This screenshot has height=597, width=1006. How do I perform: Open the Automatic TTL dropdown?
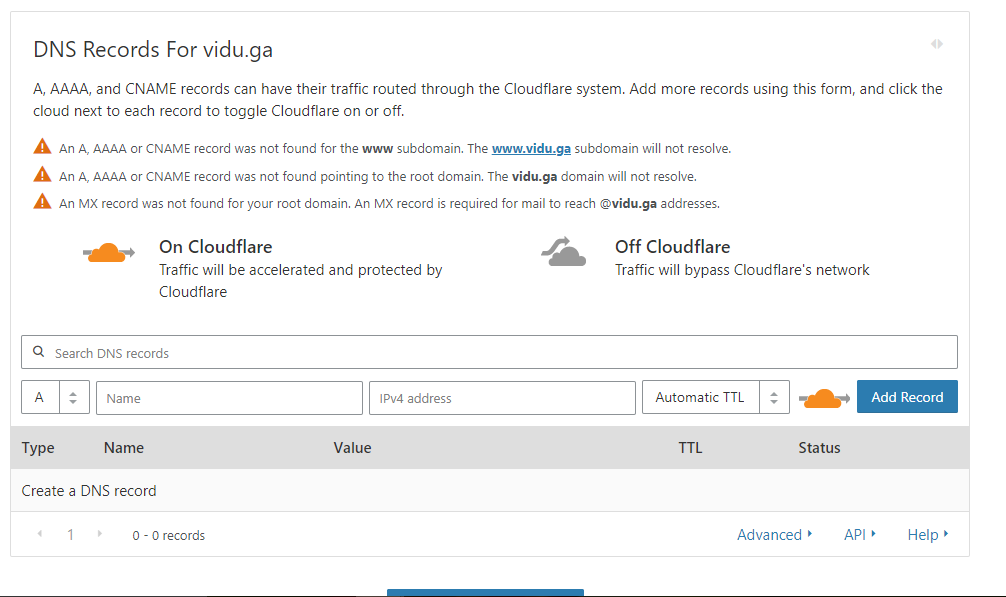(x=716, y=398)
